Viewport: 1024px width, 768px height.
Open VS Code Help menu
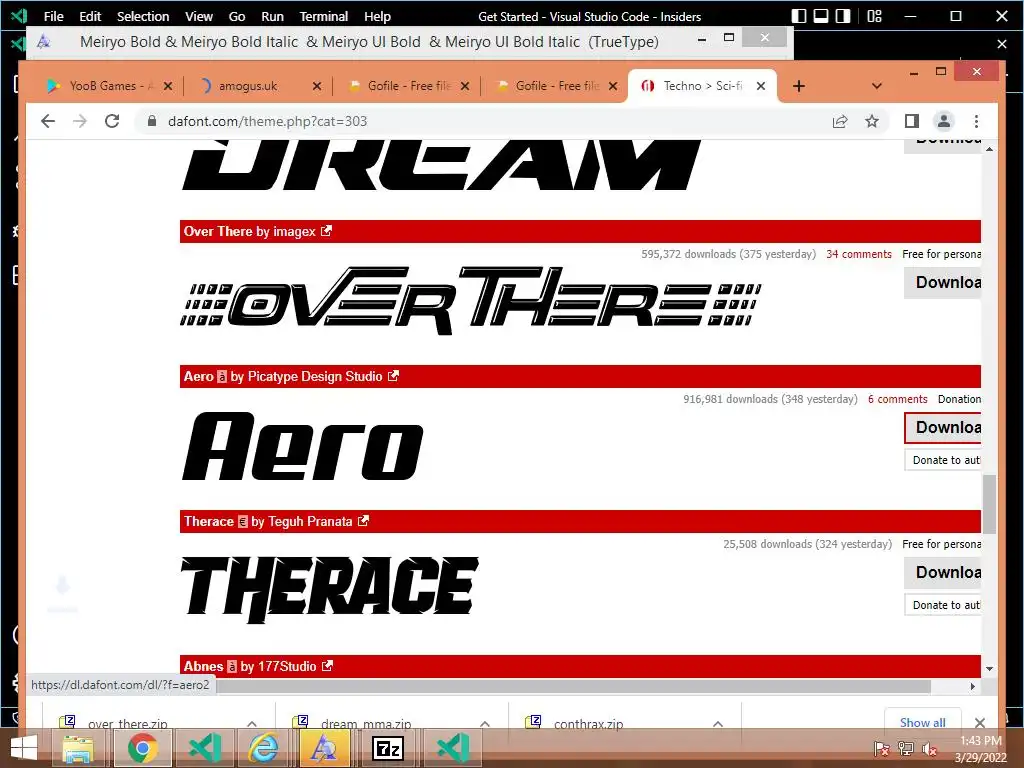(377, 16)
